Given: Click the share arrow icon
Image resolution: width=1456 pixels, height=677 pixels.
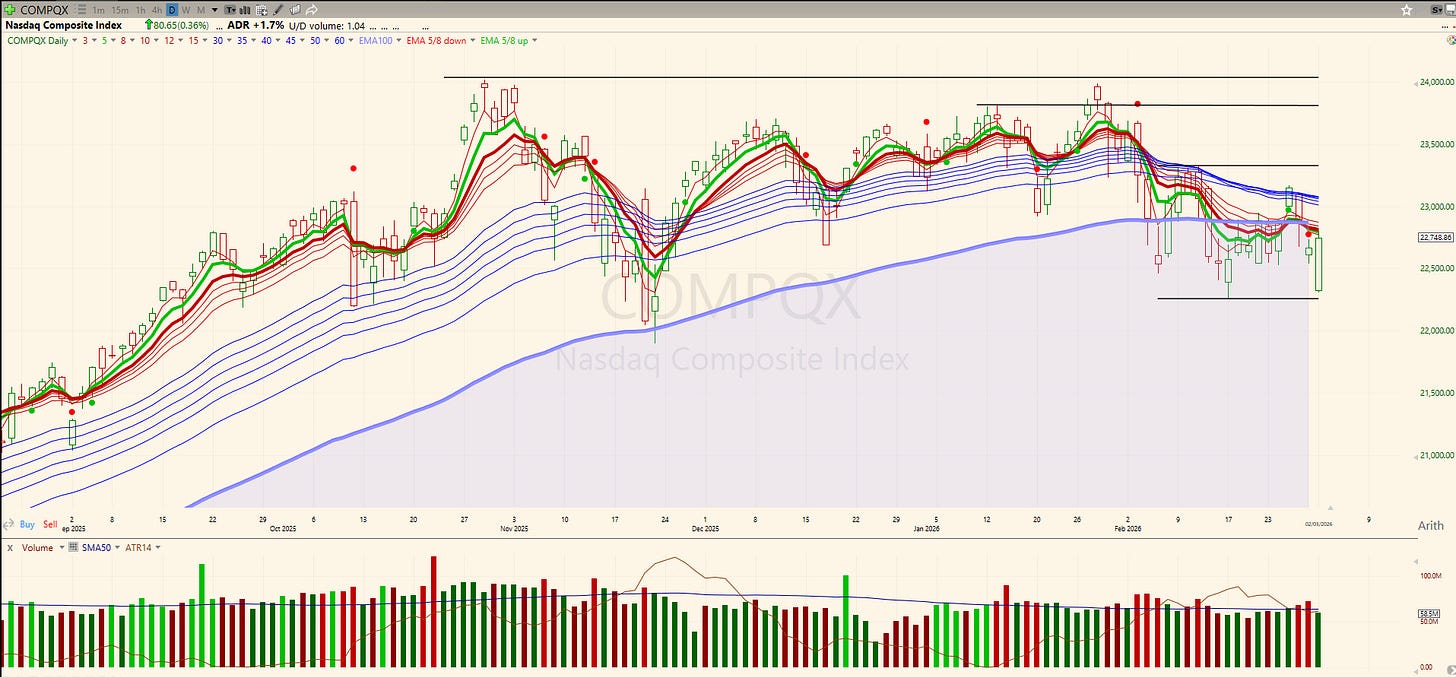Looking at the screenshot, I should tap(311, 10).
